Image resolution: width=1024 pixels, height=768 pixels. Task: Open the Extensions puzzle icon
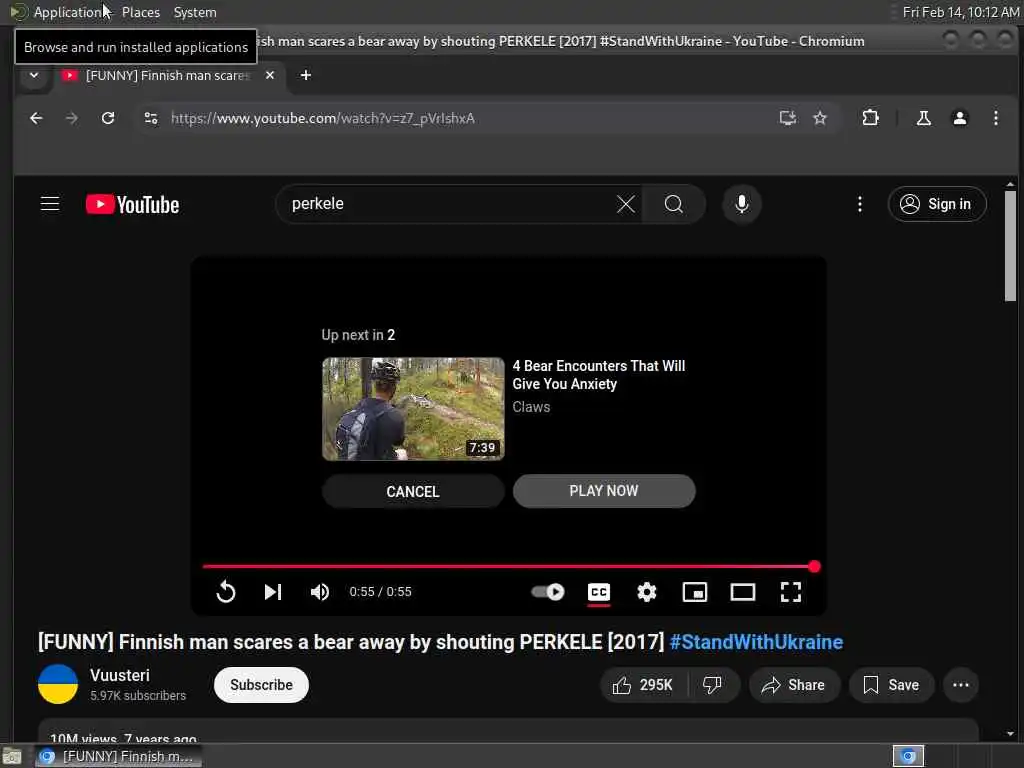click(x=871, y=118)
